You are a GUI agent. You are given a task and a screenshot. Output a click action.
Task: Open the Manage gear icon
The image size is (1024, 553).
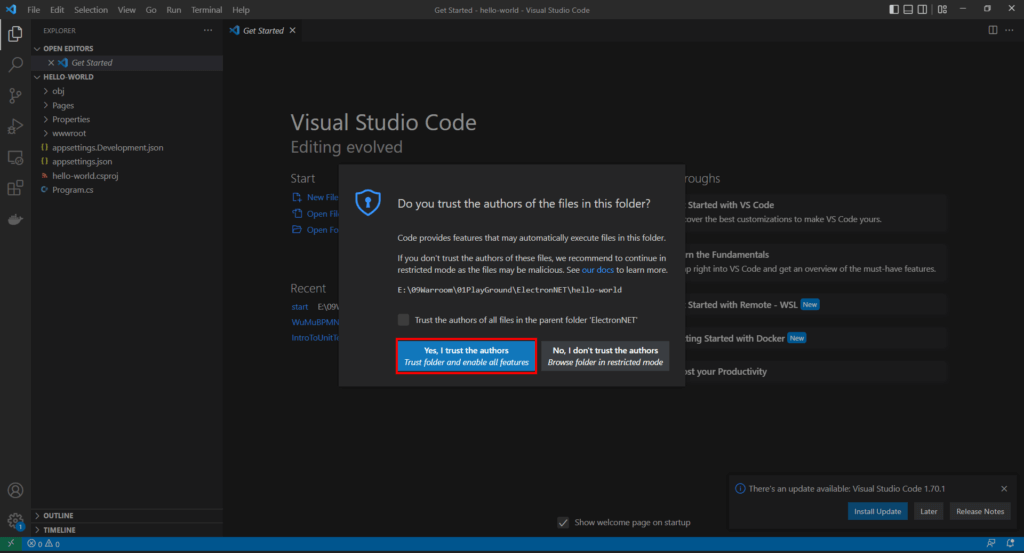point(15,521)
